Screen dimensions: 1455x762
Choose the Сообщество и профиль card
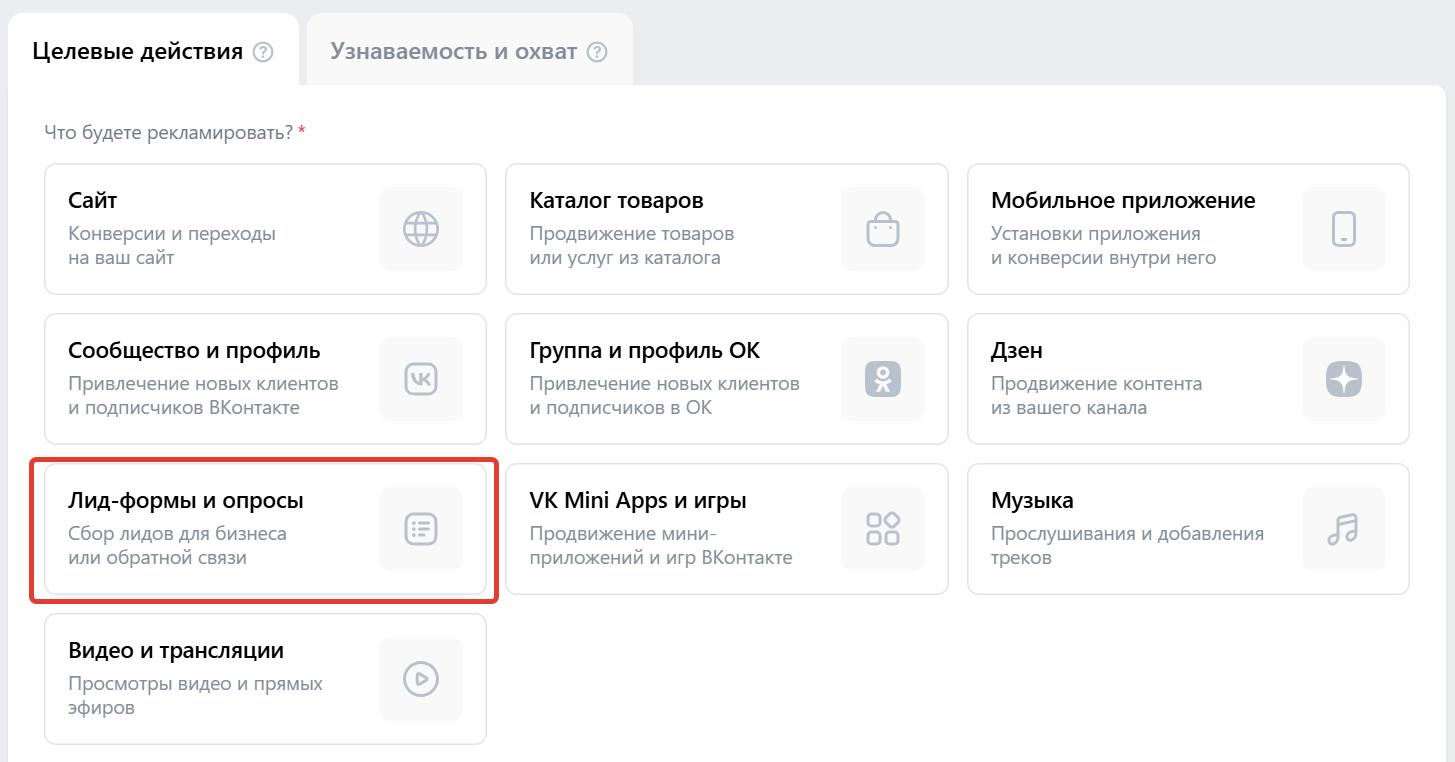tap(265, 379)
